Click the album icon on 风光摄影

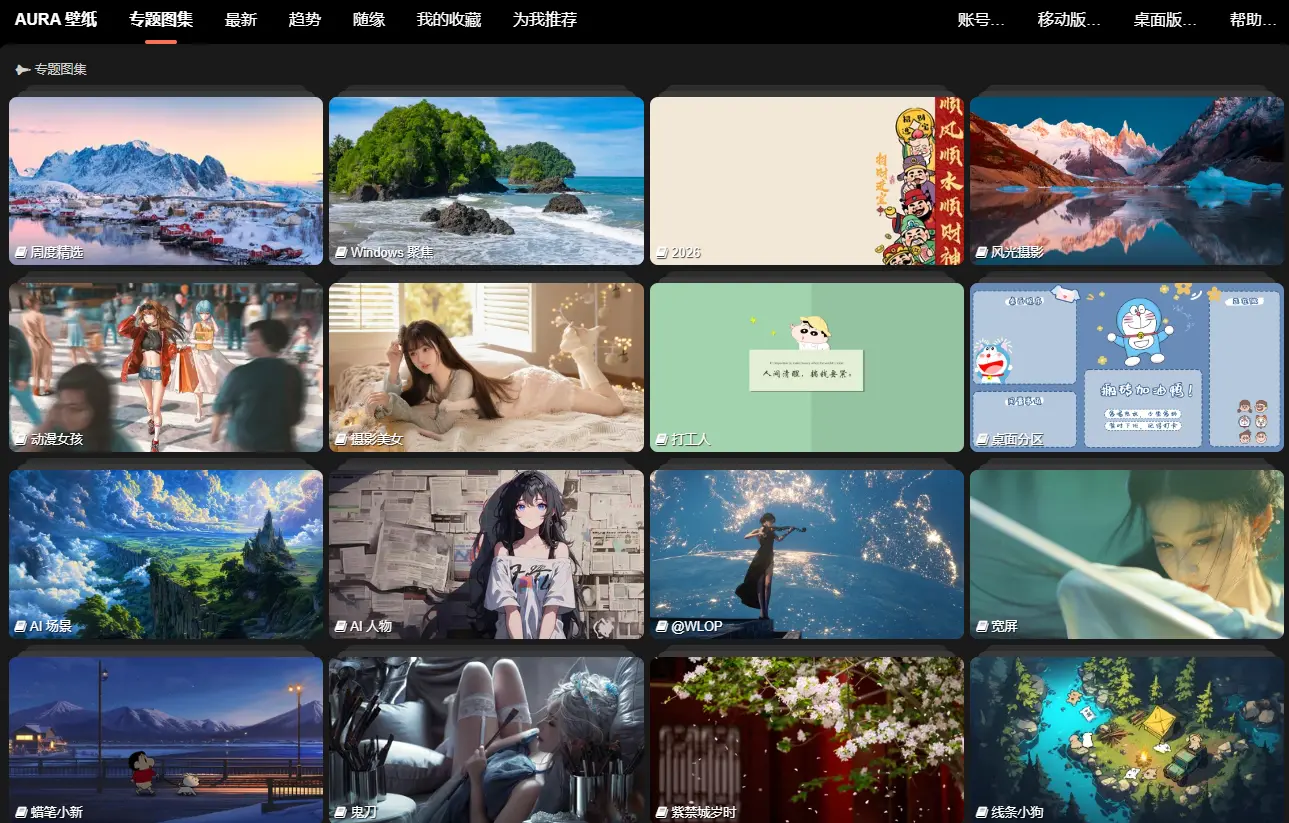pos(981,253)
